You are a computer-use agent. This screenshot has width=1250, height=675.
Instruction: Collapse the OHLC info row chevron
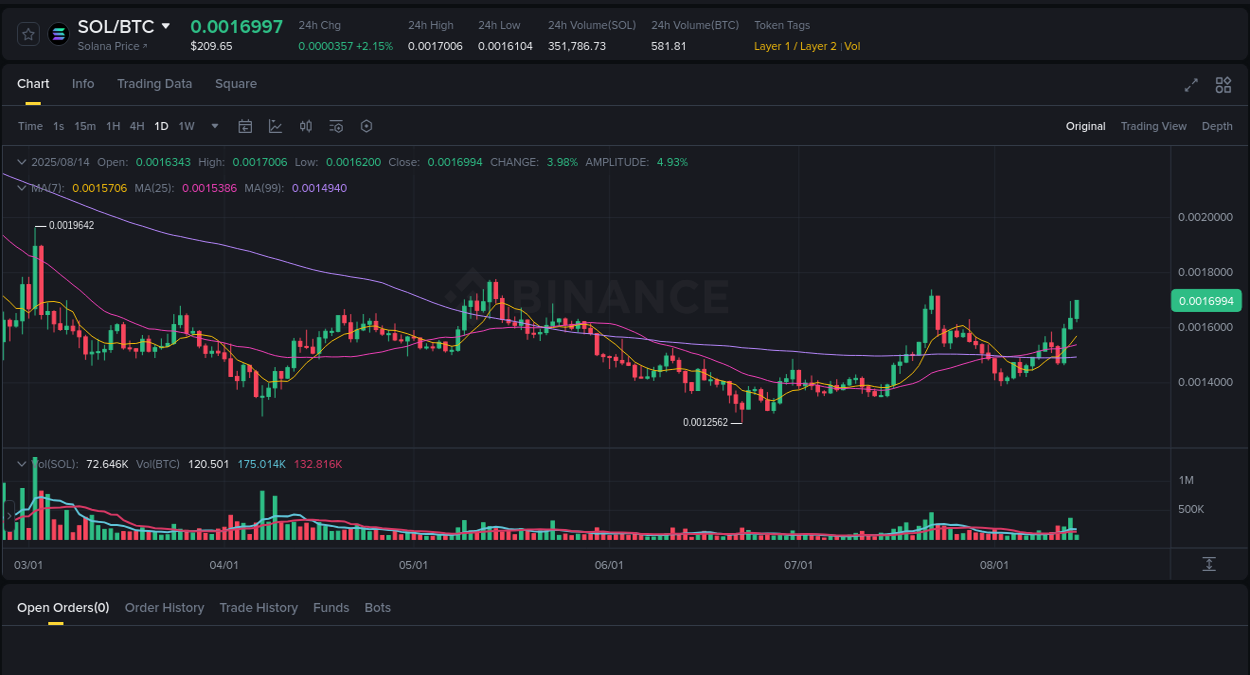click(21, 161)
